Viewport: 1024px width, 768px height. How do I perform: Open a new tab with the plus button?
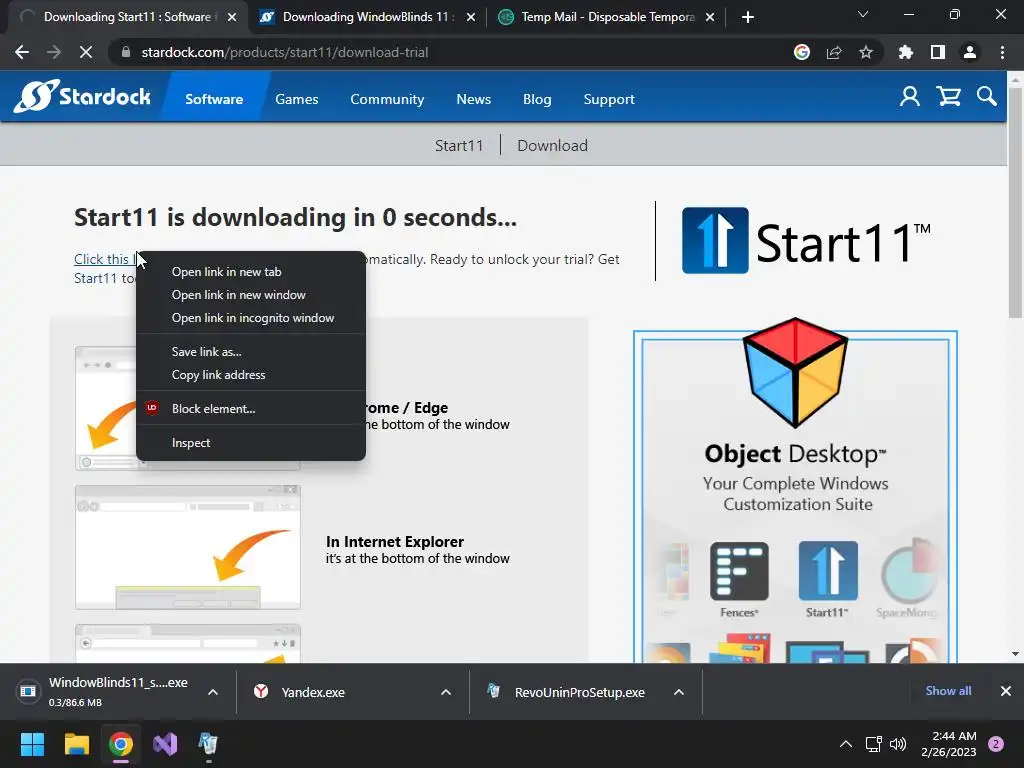[748, 17]
